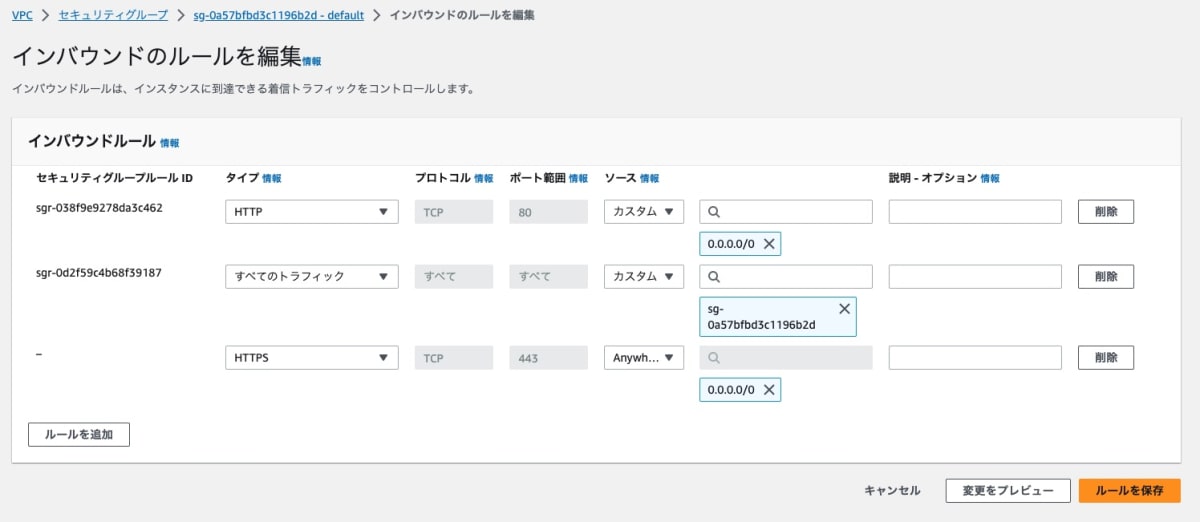This screenshot has height=522, width=1200.
Task: Remove the 0.0.0.0/0 tag from the HTTP rule
Action: click(x=769, y=243)
